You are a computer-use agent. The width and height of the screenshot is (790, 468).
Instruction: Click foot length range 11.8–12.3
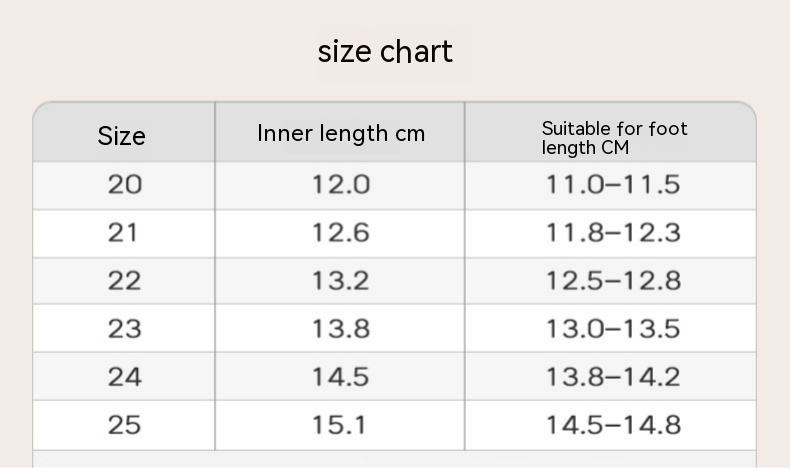pos(612,233)
